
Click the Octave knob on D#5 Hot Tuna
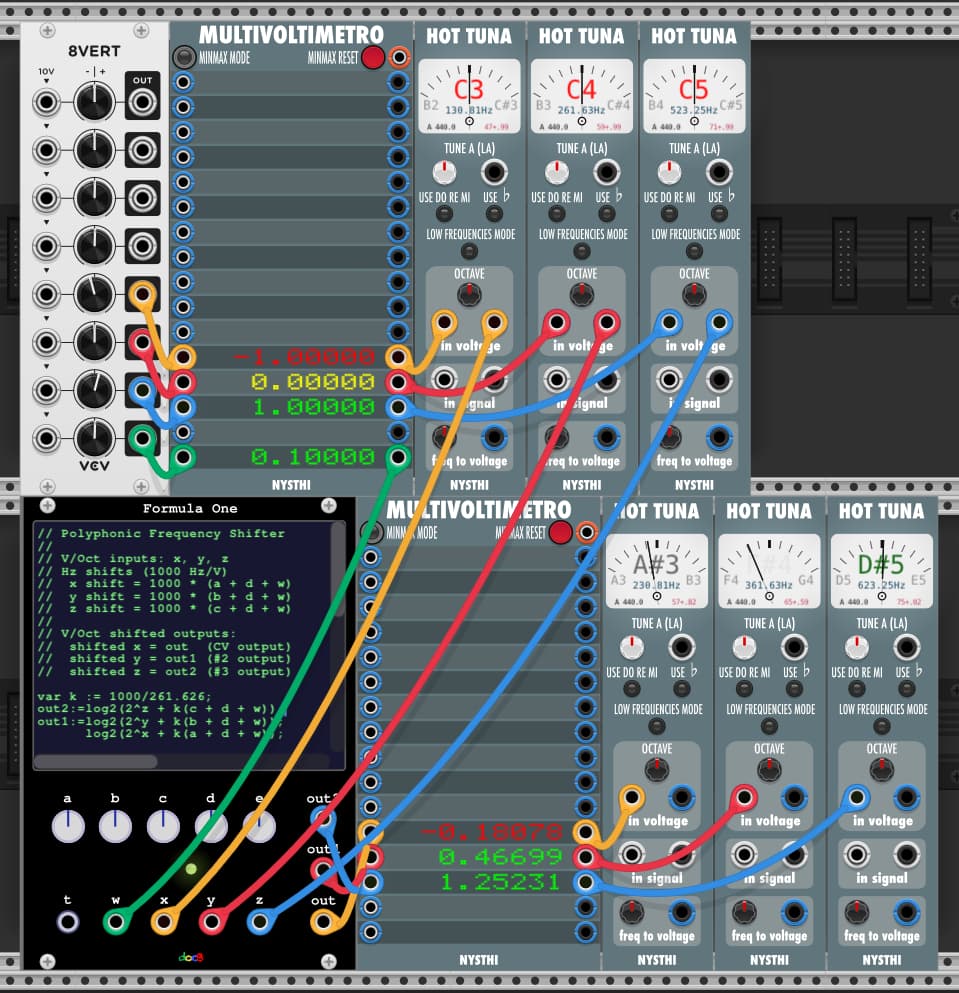[882, 769]
